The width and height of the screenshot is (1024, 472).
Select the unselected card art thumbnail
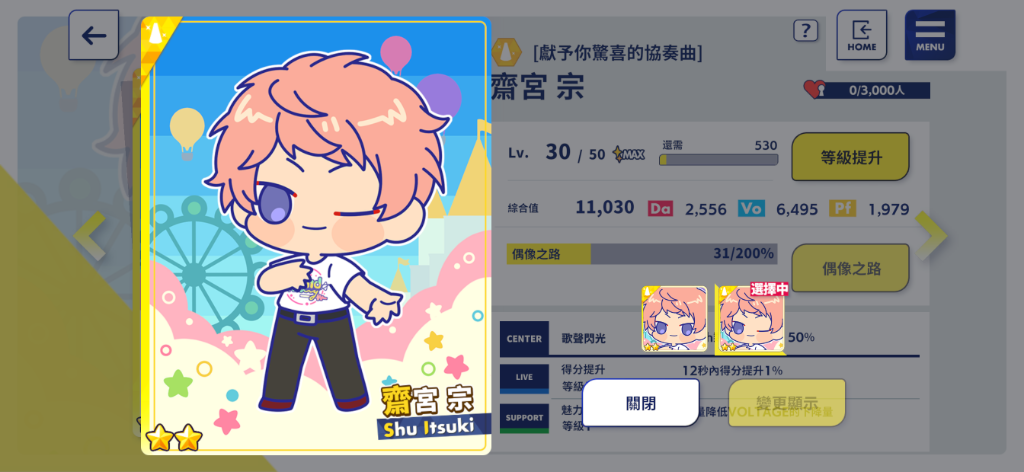[674, 319]
